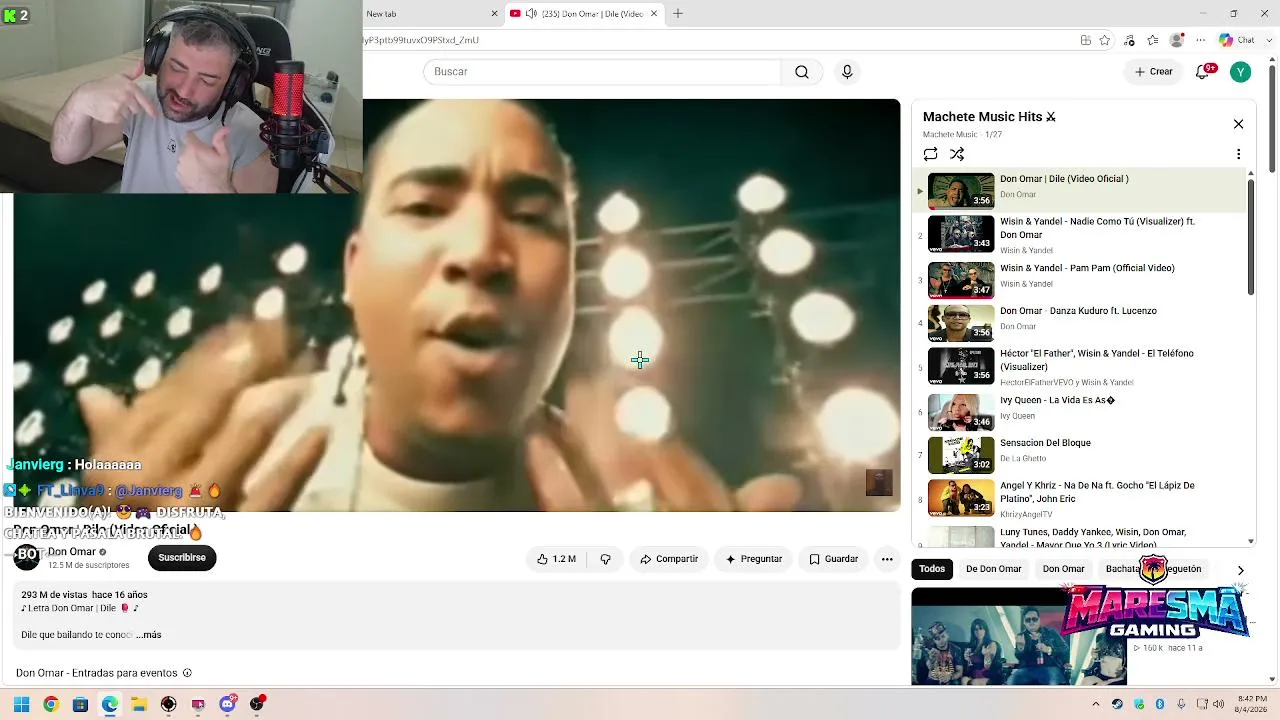Viewport: 1280px width, 720px height.
Task: Open more video actions ellipsis
Action: click(x=887, y=559)
